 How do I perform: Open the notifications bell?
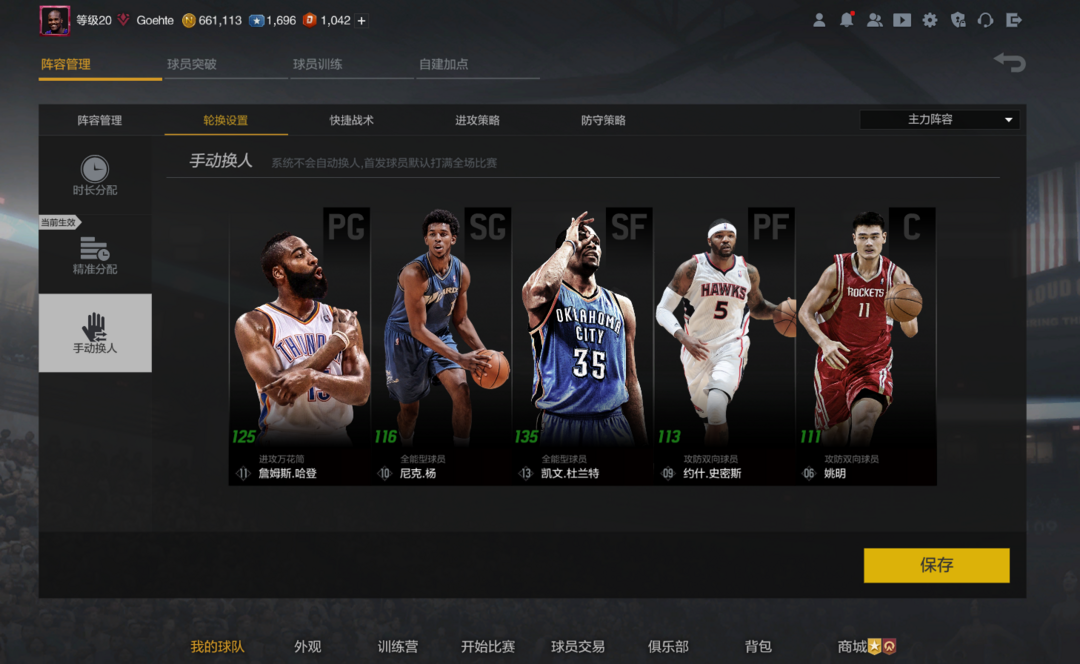tap(847, 20)
